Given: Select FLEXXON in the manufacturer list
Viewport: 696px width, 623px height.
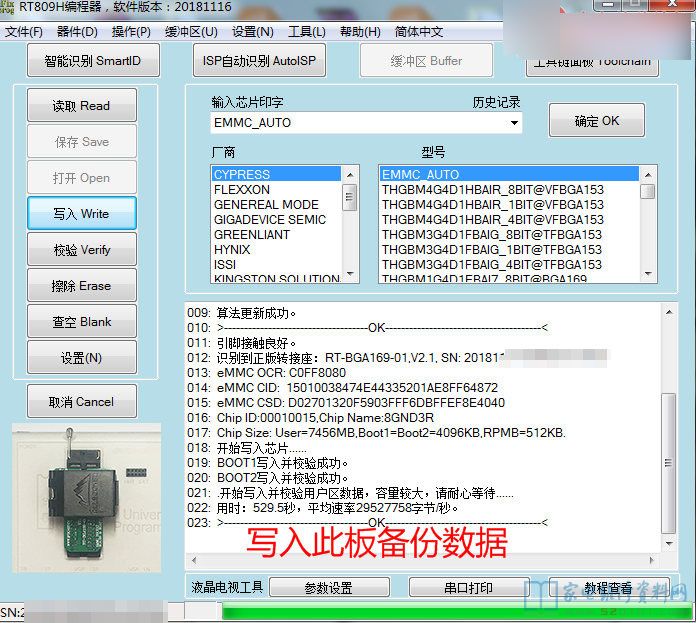Looking at the screenshot, I should (241, 189).
